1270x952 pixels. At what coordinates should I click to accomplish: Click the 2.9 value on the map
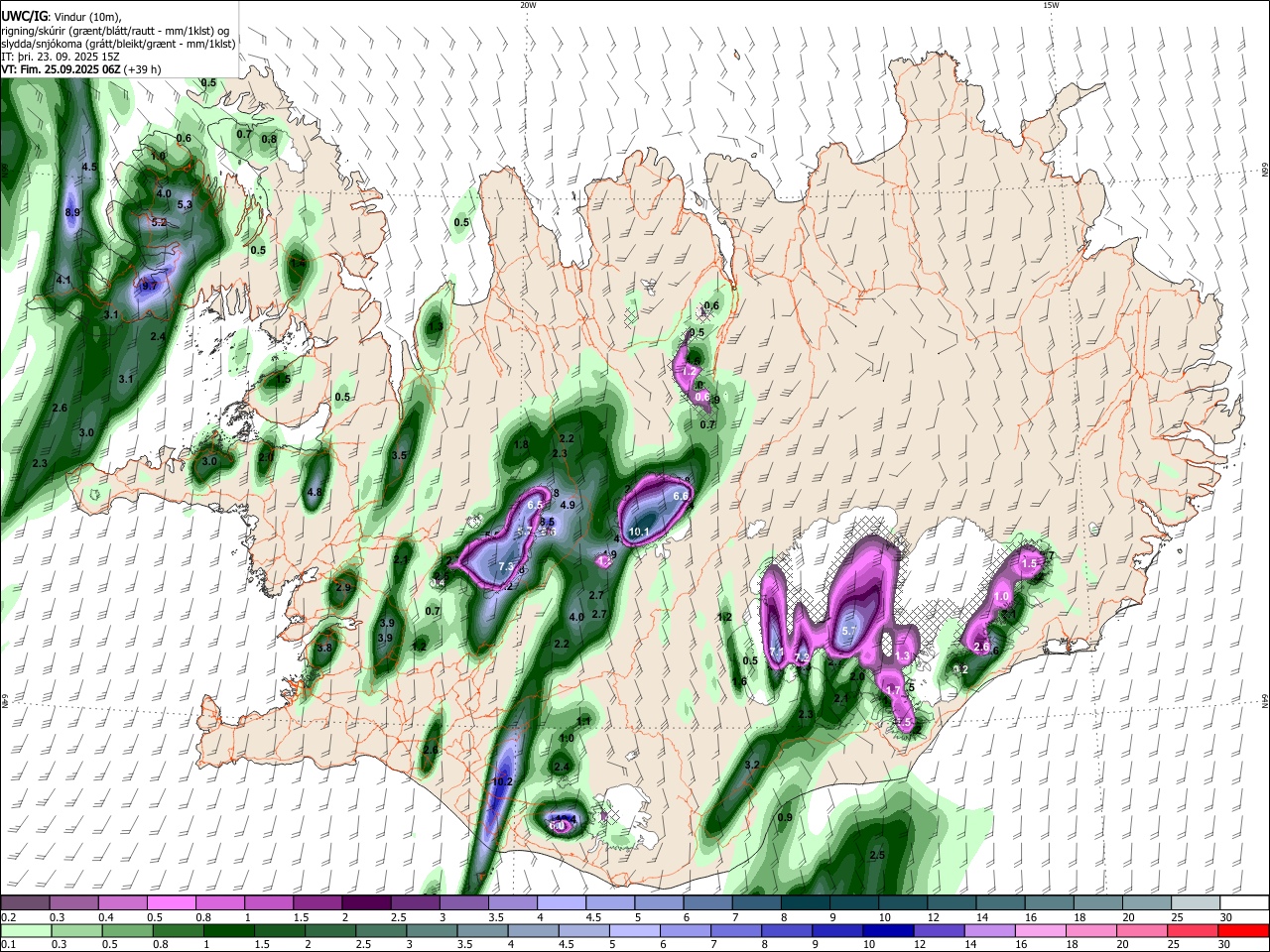(343, 588)
